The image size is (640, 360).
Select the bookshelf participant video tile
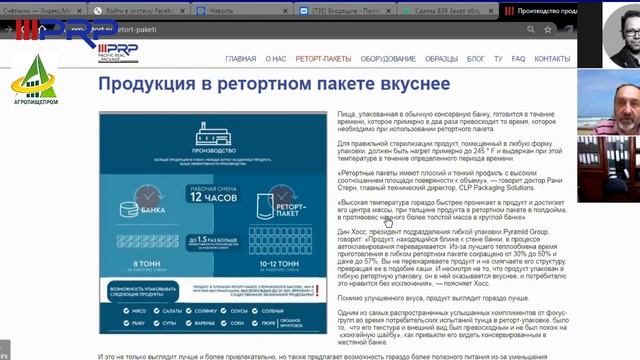click(609, 169)
